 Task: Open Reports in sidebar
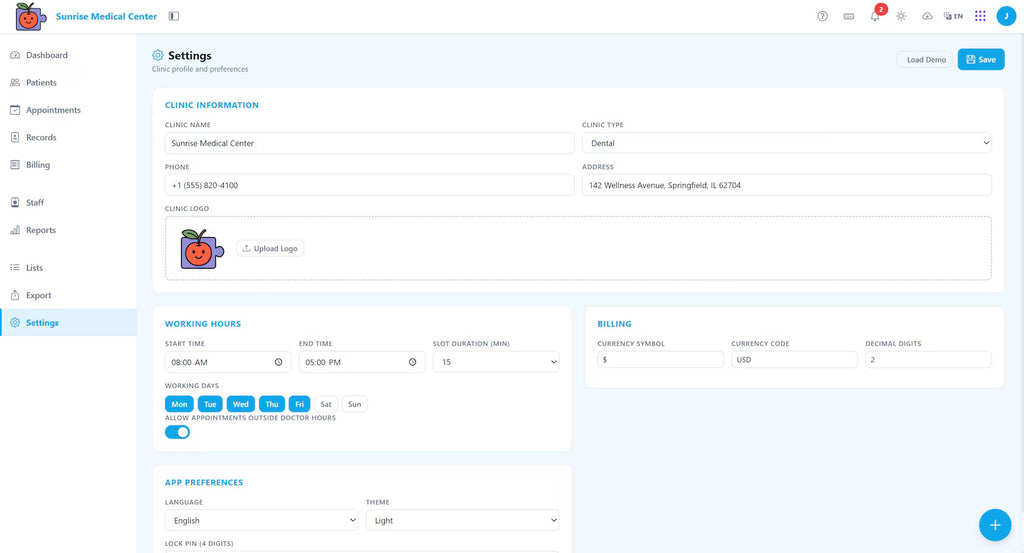[x=69, y=230]
